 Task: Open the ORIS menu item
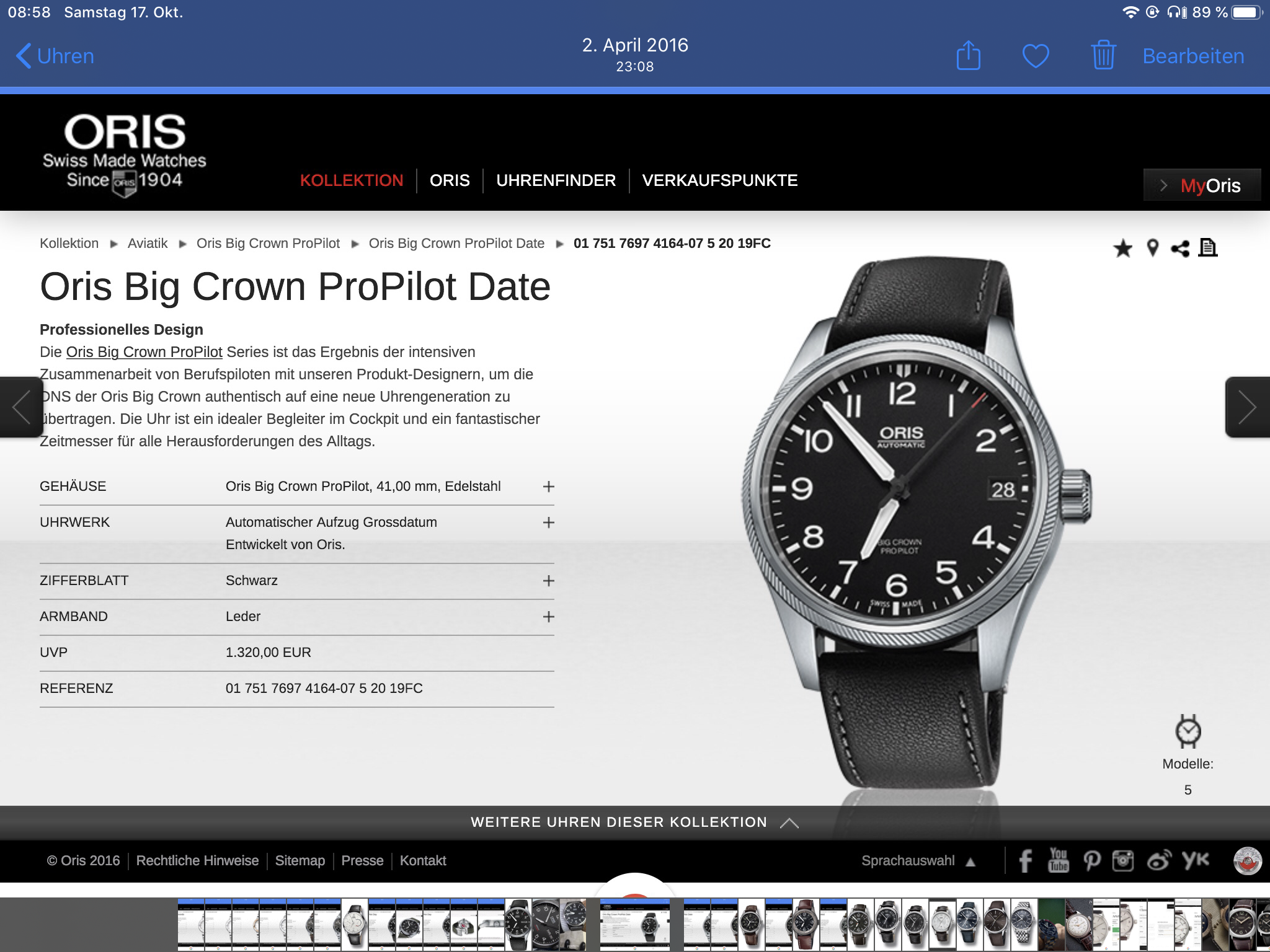tap(450, 180)
